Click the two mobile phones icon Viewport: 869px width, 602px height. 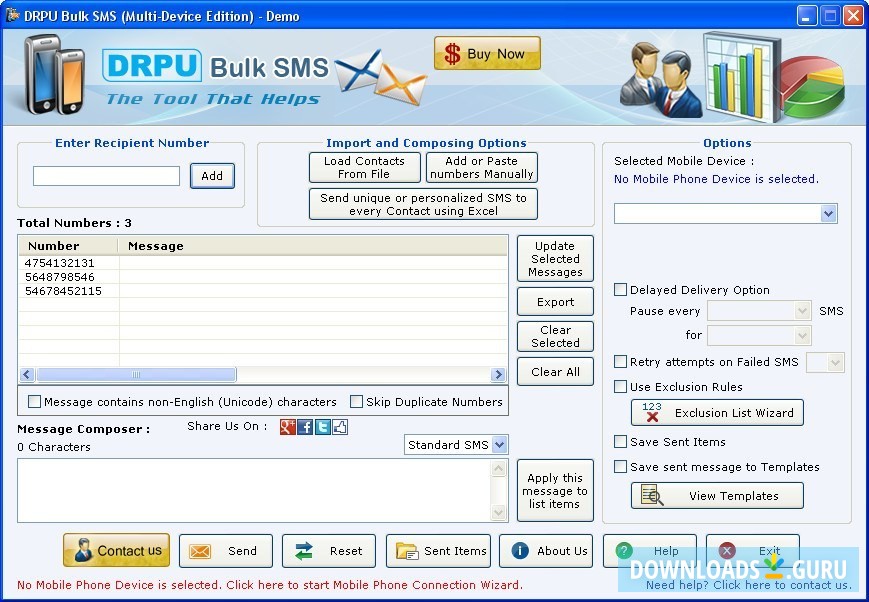click(54, 74)
